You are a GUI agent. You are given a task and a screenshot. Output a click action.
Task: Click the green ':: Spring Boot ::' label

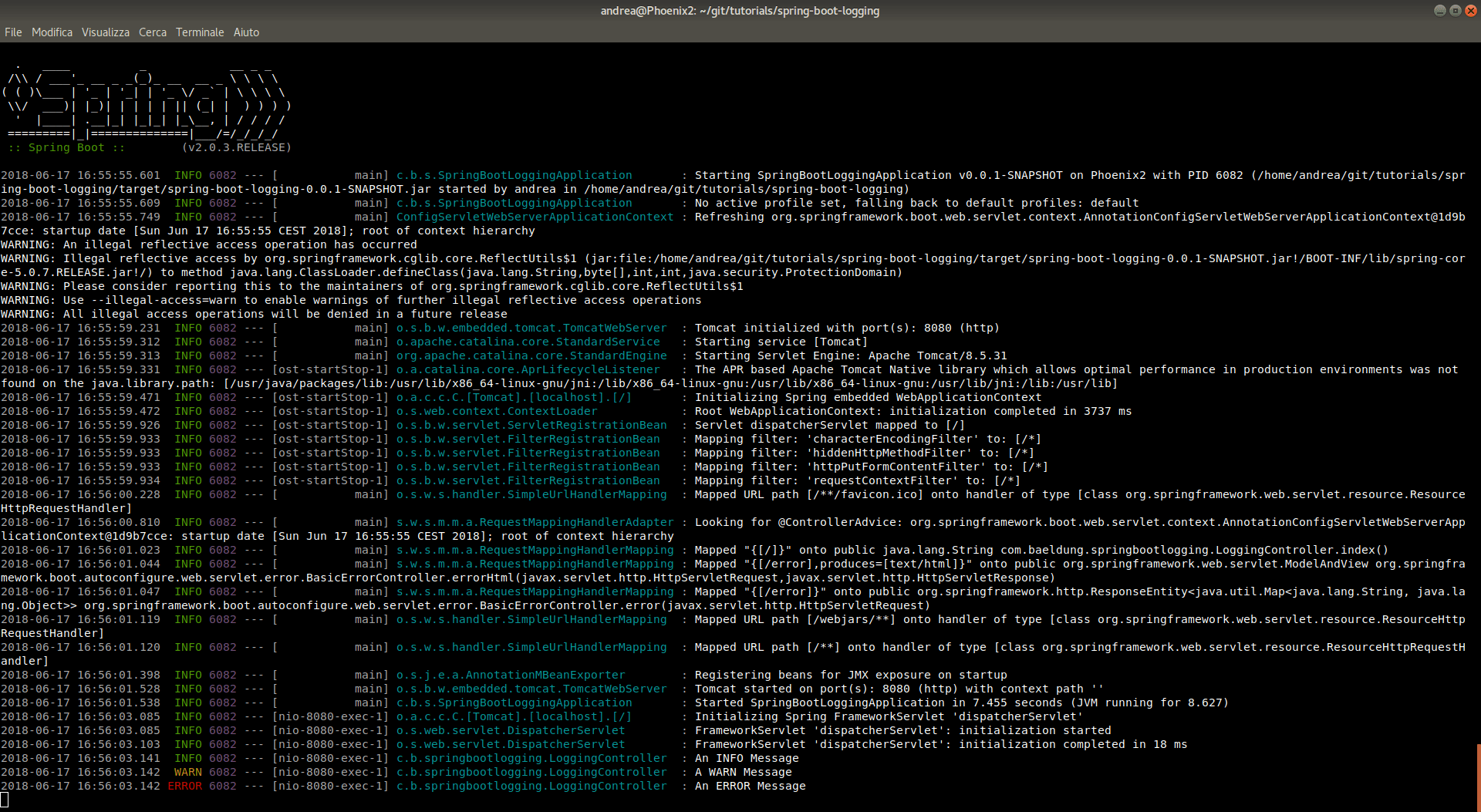[66, 148]
